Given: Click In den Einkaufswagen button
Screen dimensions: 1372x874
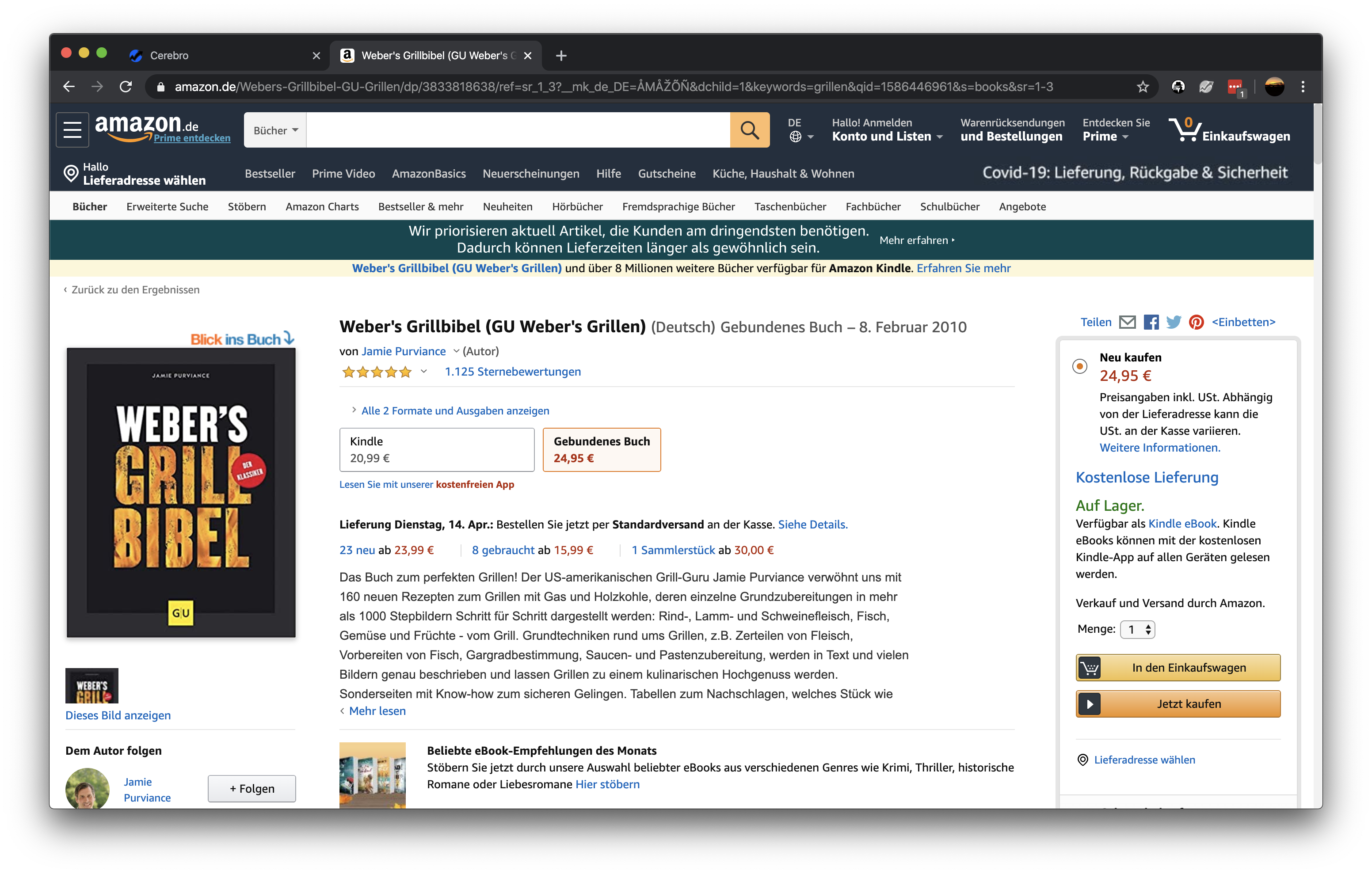Looking at the screenshot, I should [x=1177, y=667].
